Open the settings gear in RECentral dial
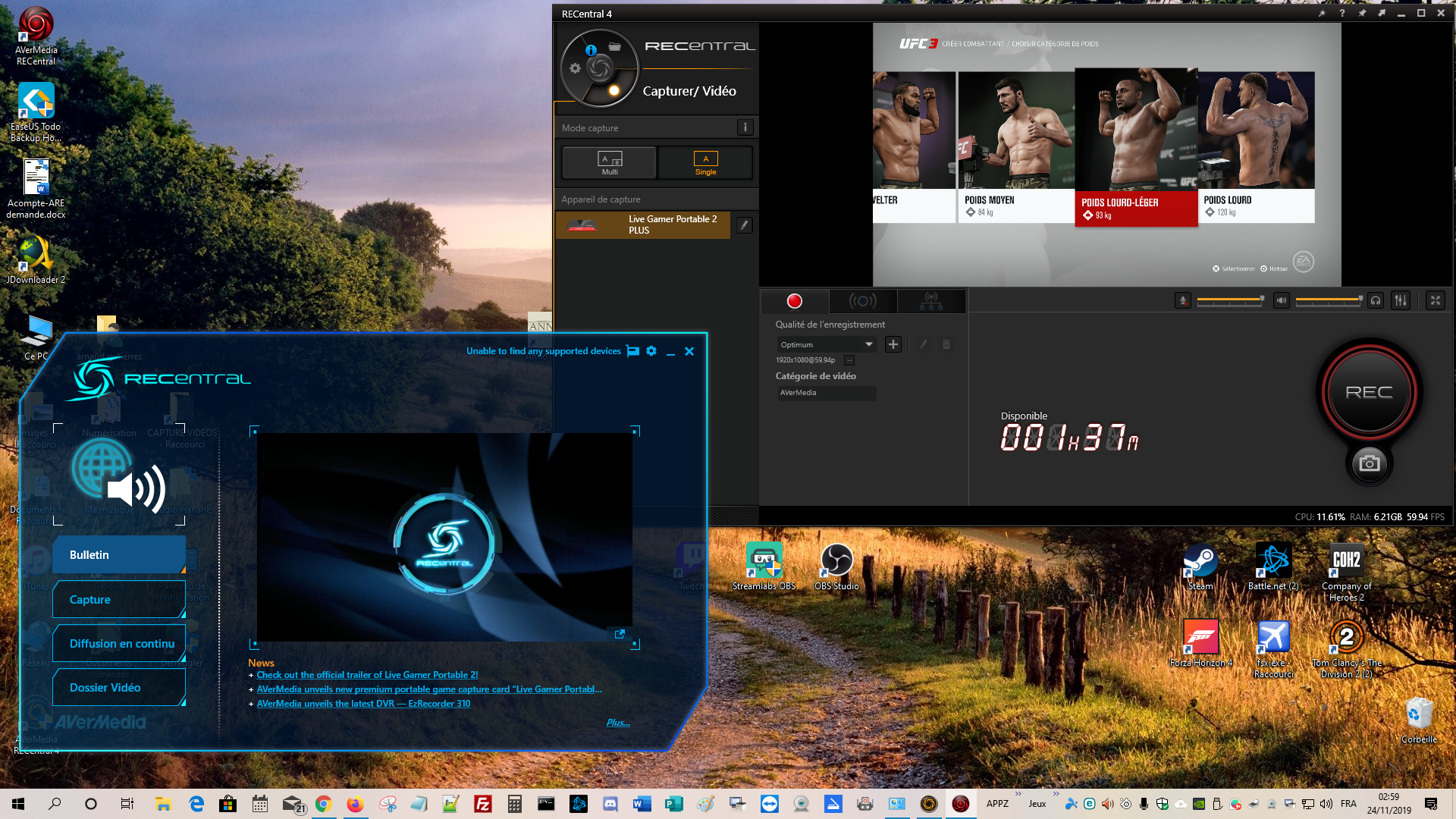 (x=575, y=68)
